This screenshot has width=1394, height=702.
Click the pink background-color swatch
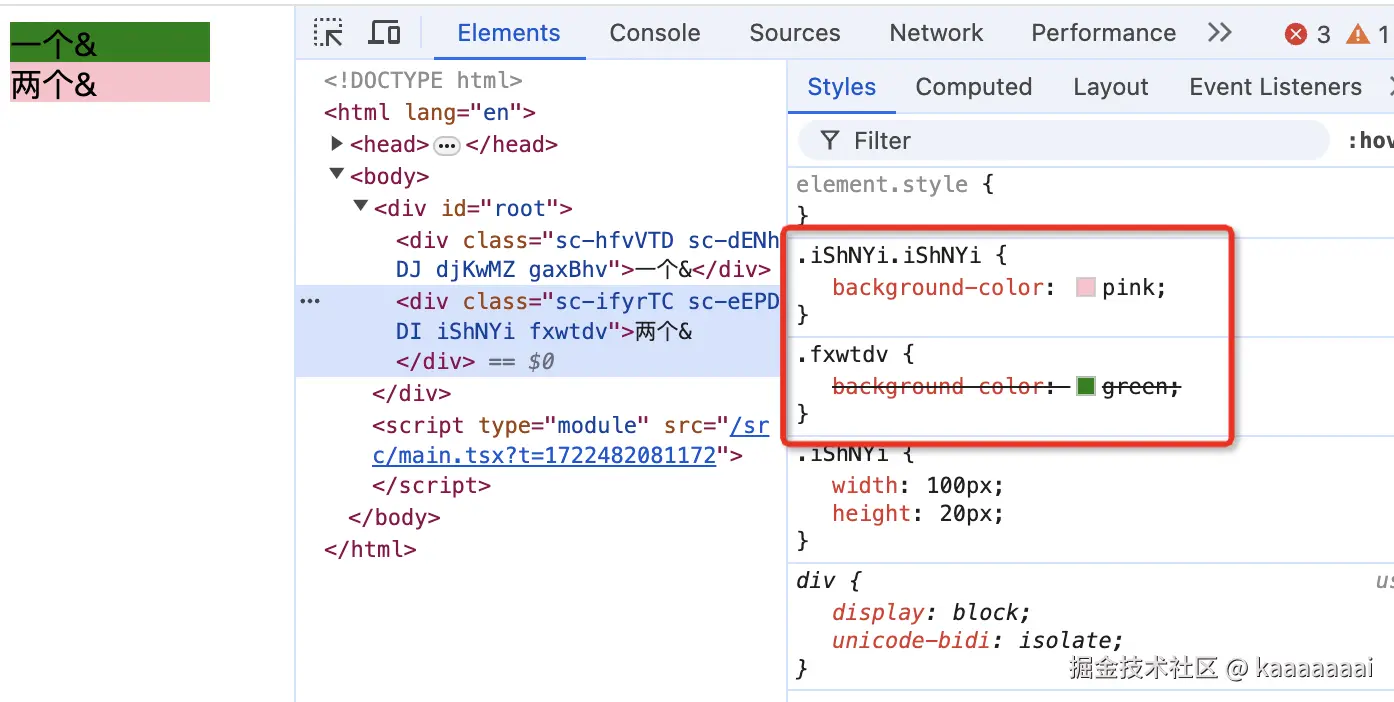click(x=1086, y=287)
